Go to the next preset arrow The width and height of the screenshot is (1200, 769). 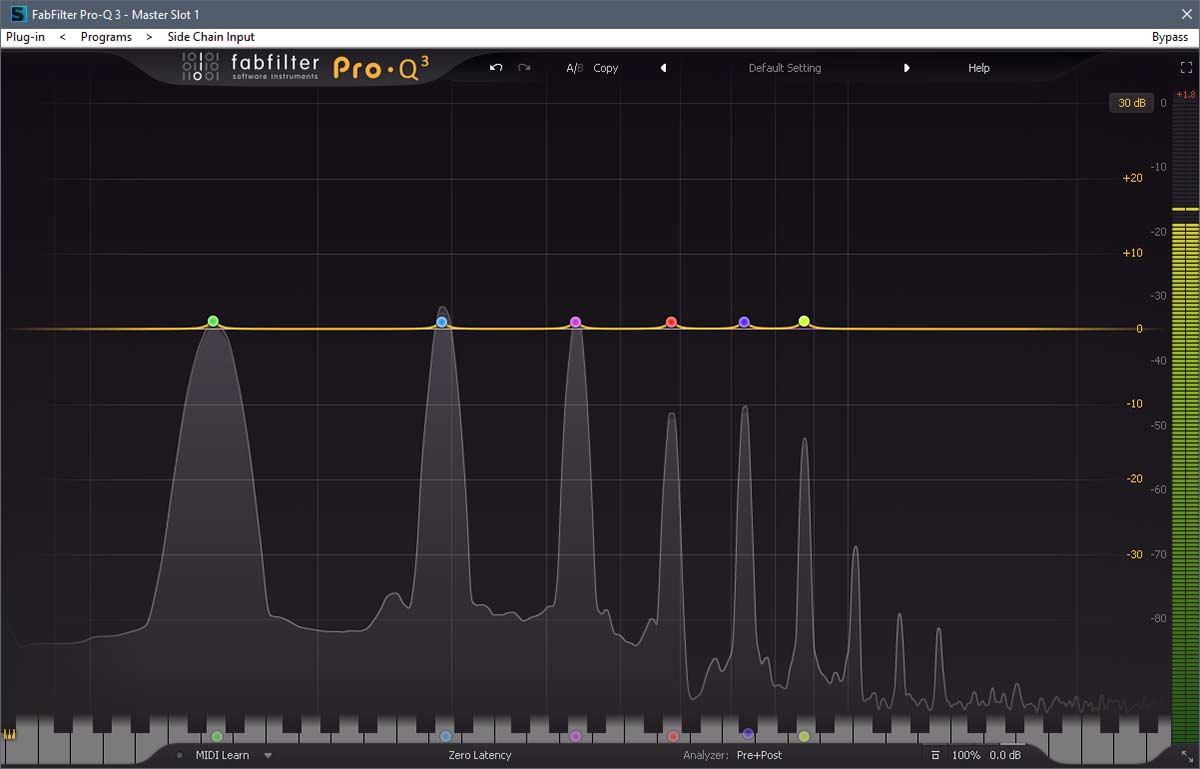(907, 68)
